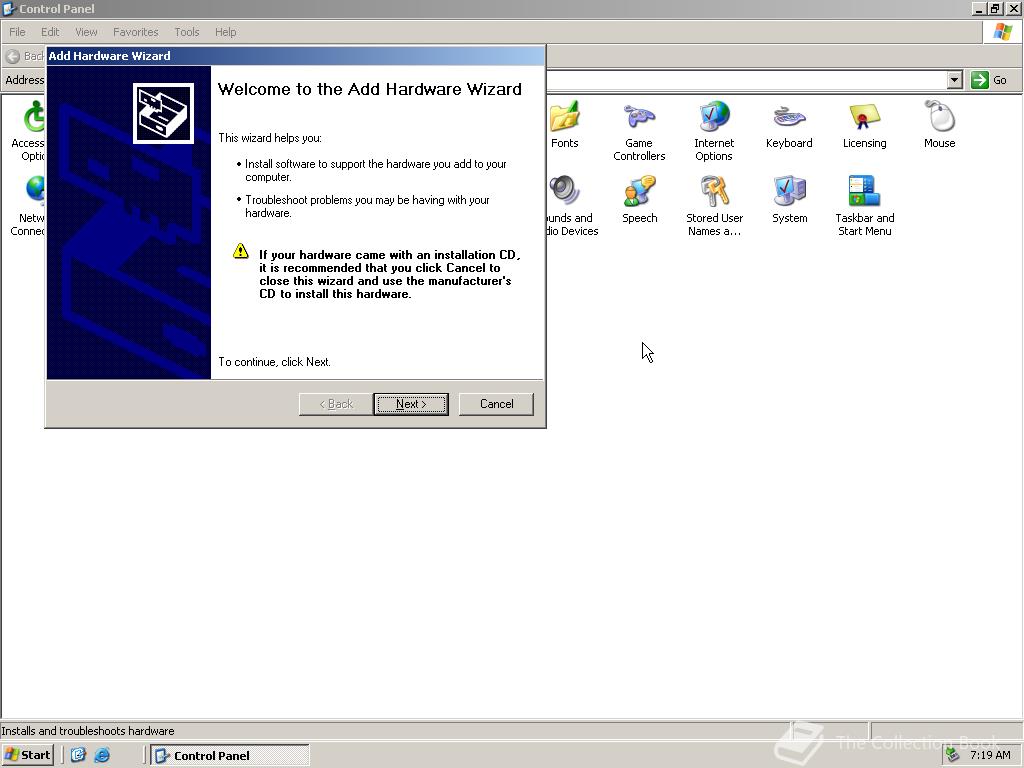Click the 'Welcome to the Add Hardware Wizard' heading

pos(370,89)
